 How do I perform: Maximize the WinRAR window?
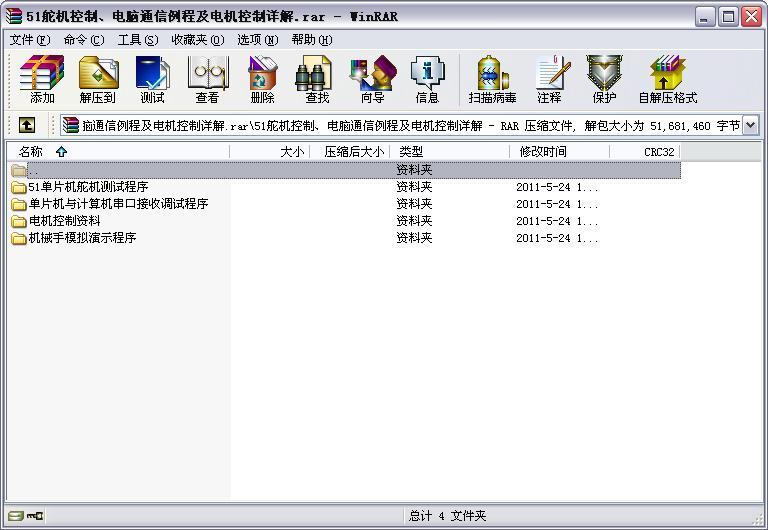(728, 17)
